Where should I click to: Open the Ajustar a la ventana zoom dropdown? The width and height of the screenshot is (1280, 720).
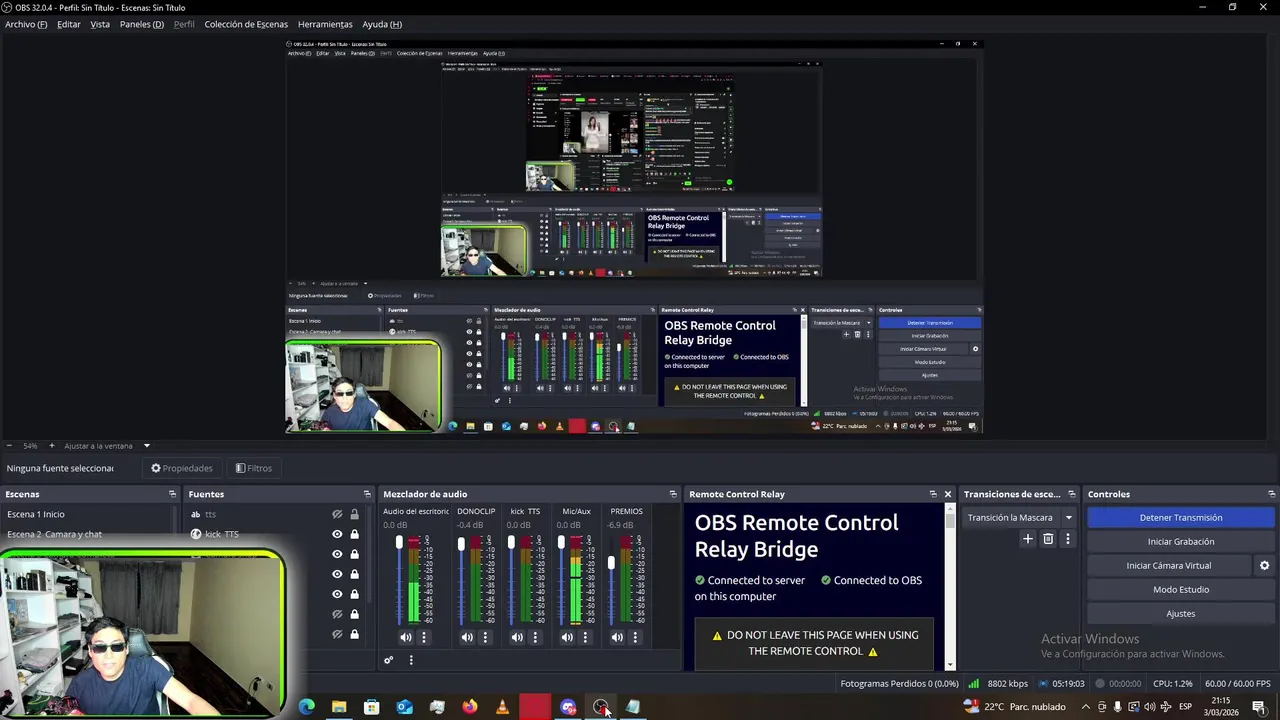coord(146,446)
